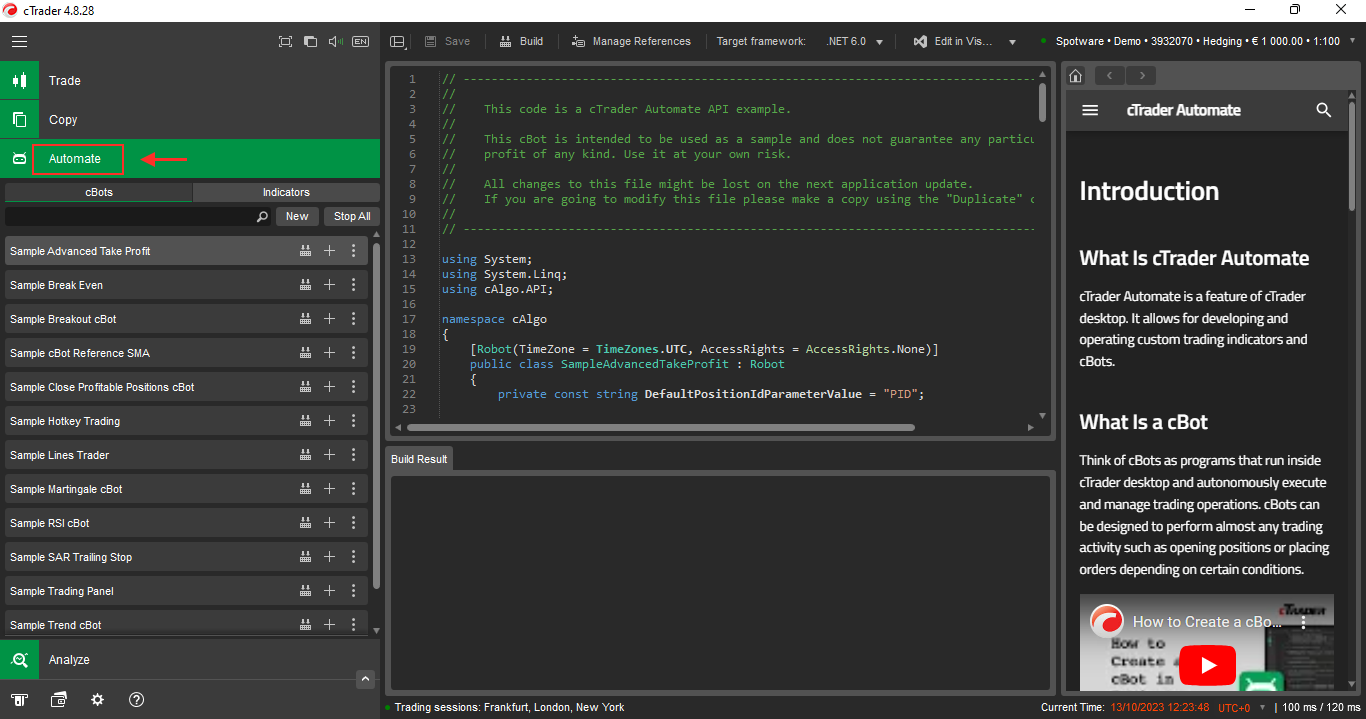Screen dimensions: 1366x719
Task: Open settings with the gear icon
Action: [97, 700]
